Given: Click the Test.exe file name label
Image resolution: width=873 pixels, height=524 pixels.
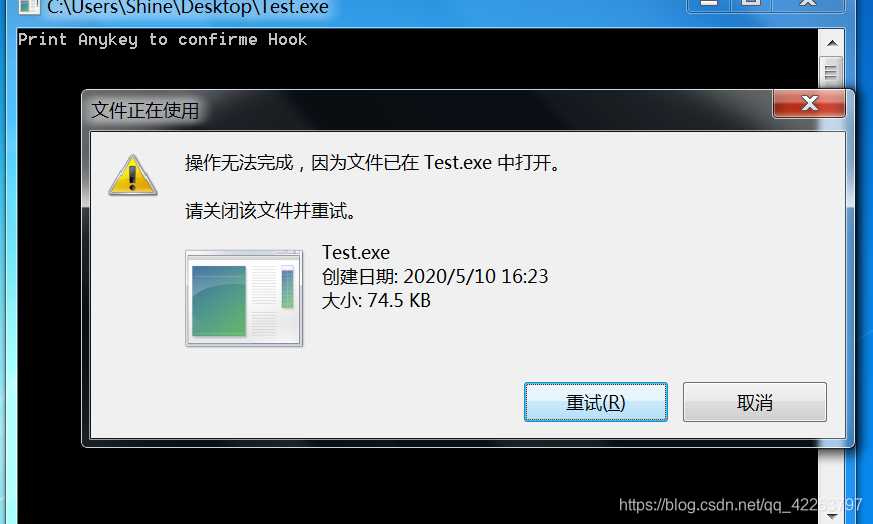Looking at the screenshot, I should click(356, 253).
